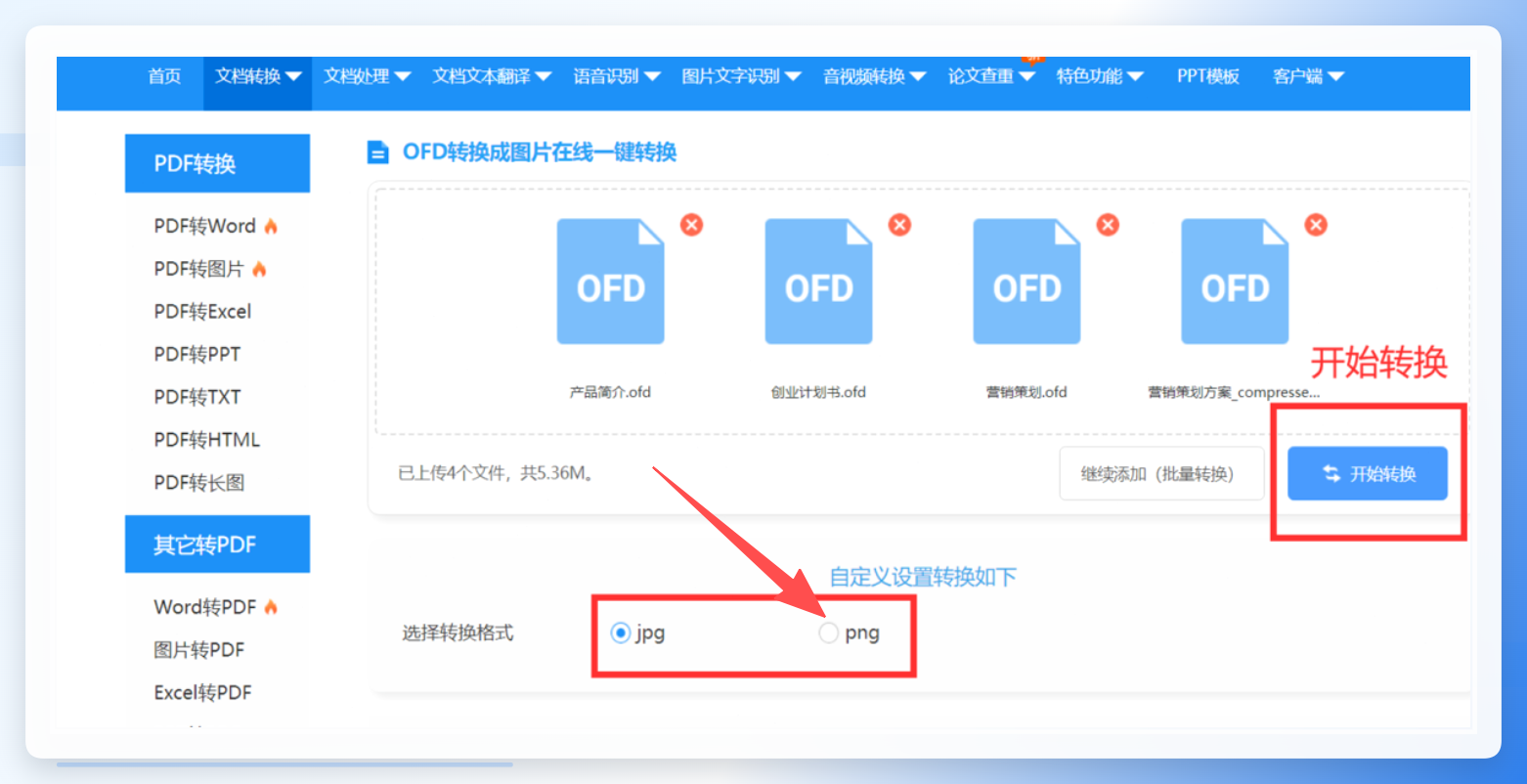Click the 产品简介.ofd file name
This screenshot has width=1527, height=784.
[611, 393]
